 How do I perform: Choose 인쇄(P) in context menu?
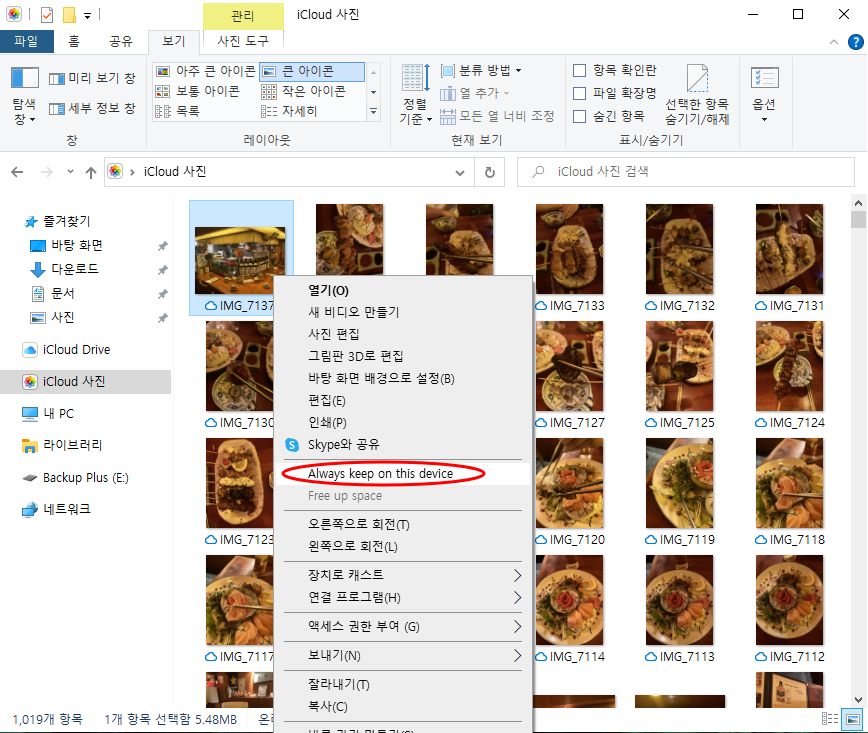tap(403, 422)
